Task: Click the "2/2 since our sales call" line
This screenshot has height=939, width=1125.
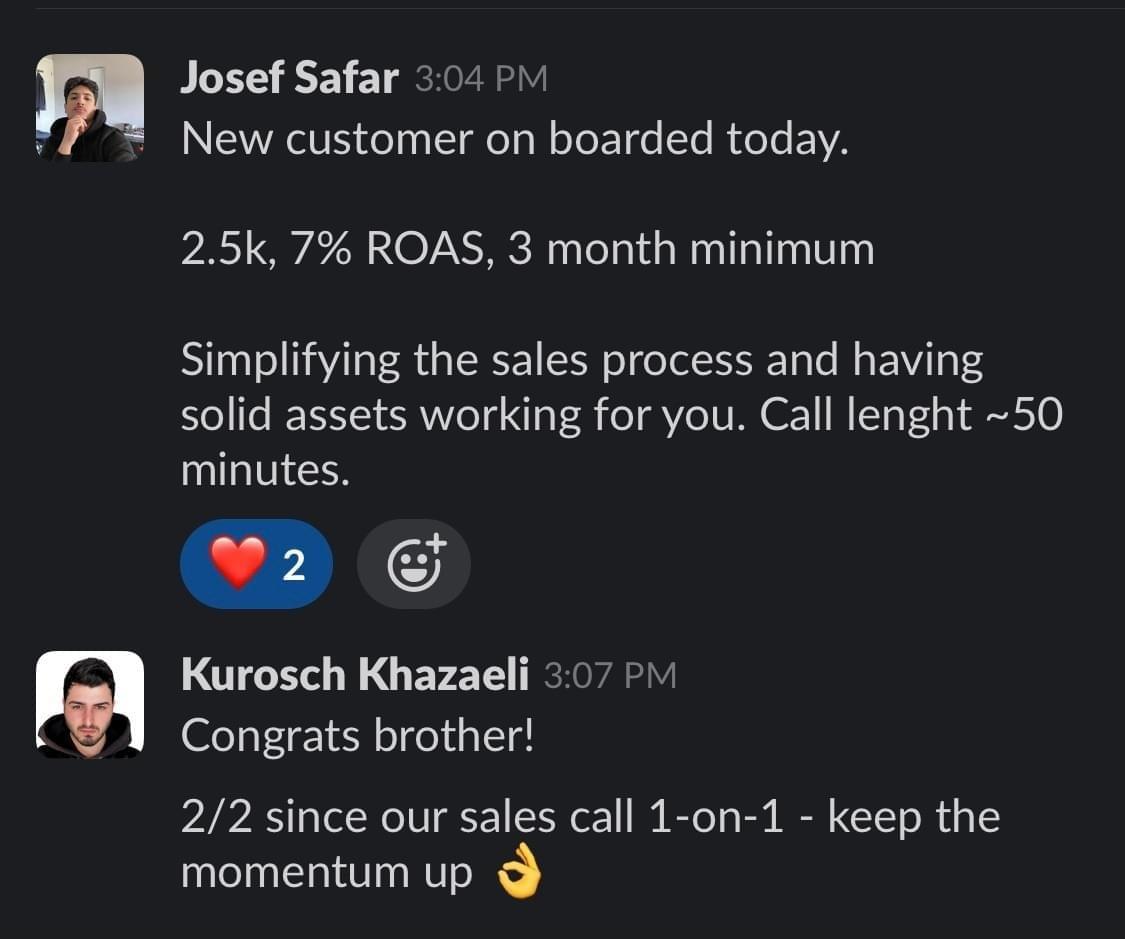Action: (x=590, y=817)
